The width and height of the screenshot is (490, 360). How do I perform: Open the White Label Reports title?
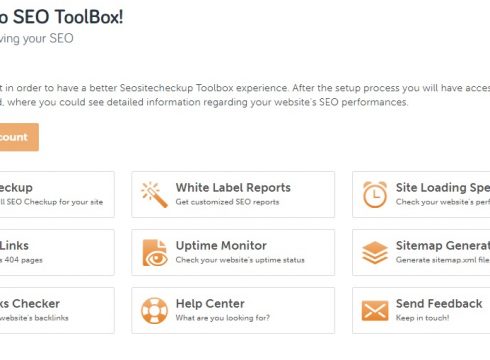(233, 188)
